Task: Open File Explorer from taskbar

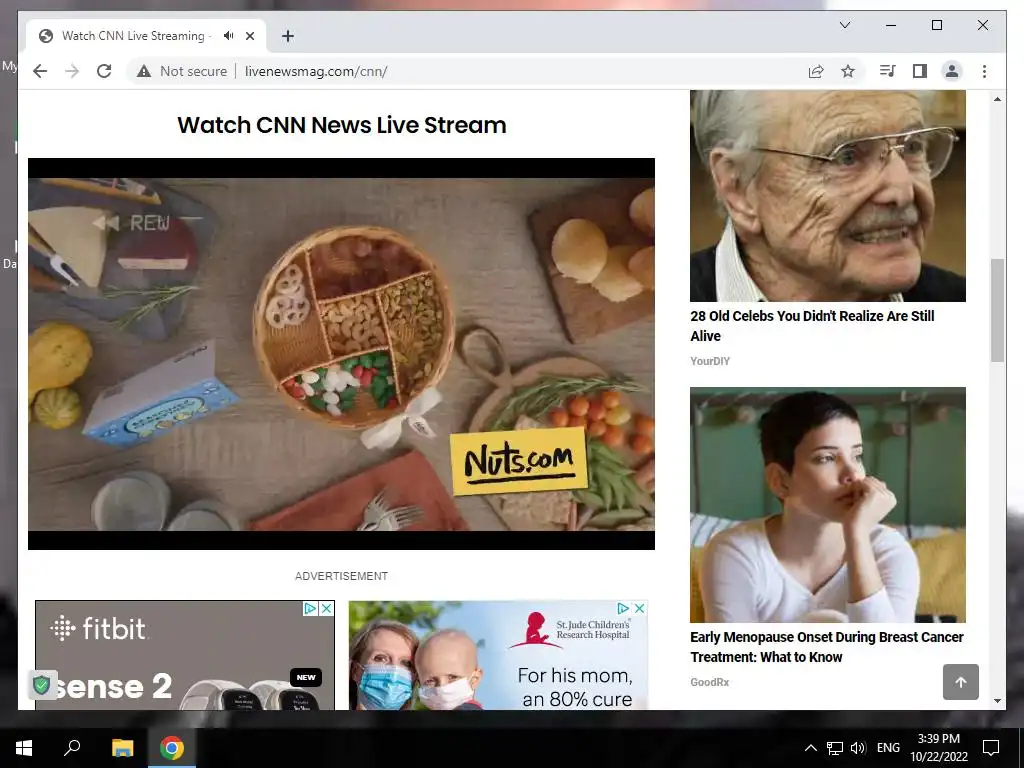Action: pyautogui.click(x=122, y=748)
